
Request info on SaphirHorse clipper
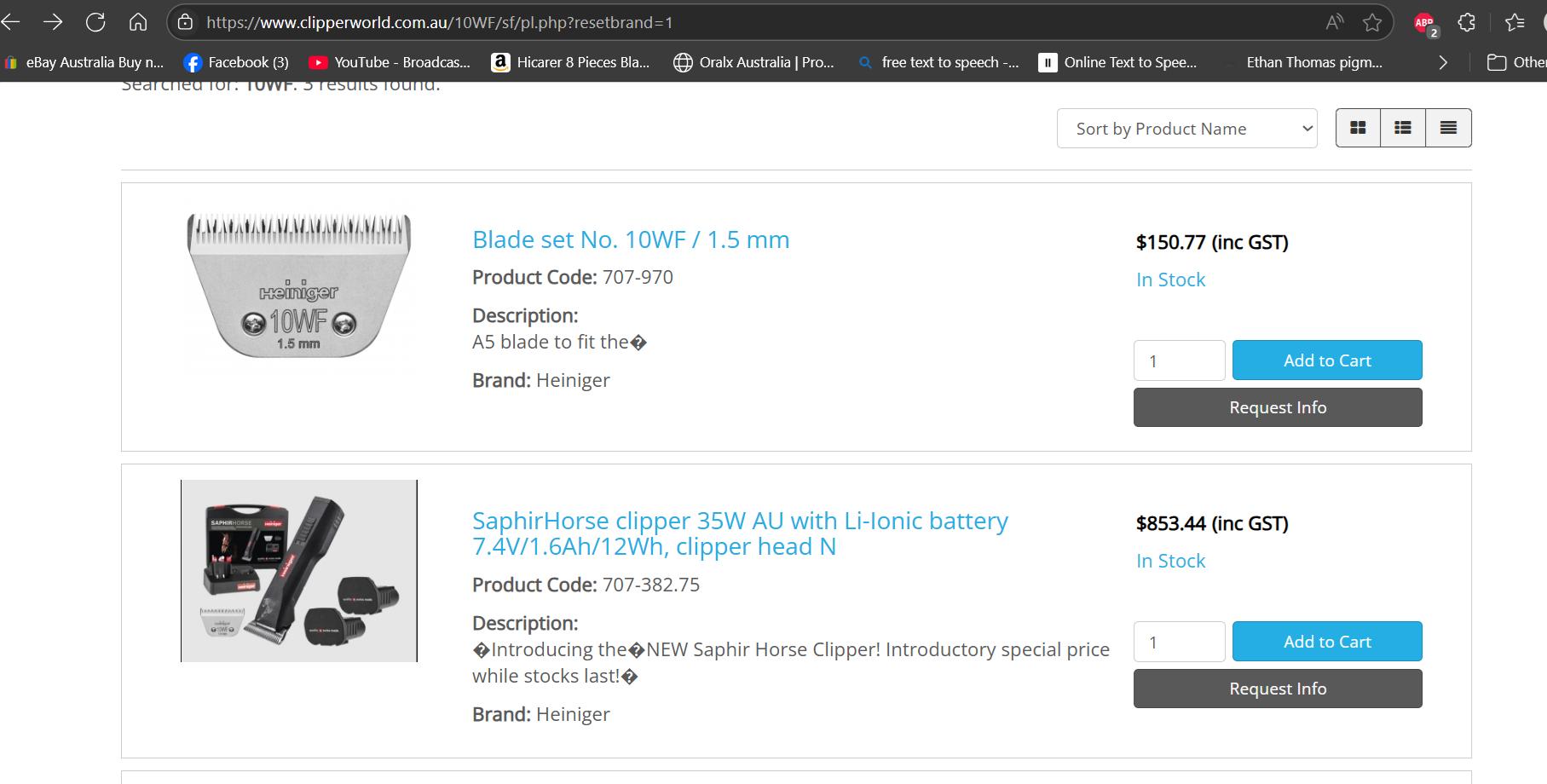click(x=1278, y=689)
